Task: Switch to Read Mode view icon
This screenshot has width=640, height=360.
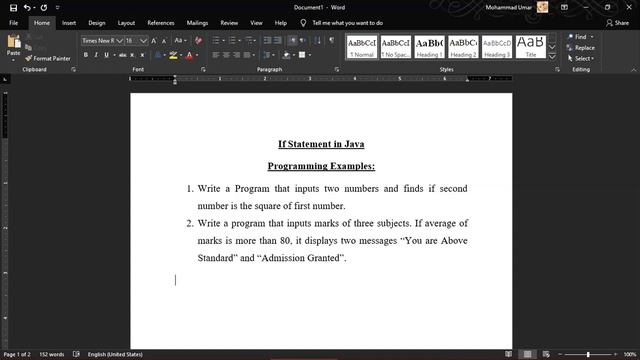Action: tap(508, 354)
